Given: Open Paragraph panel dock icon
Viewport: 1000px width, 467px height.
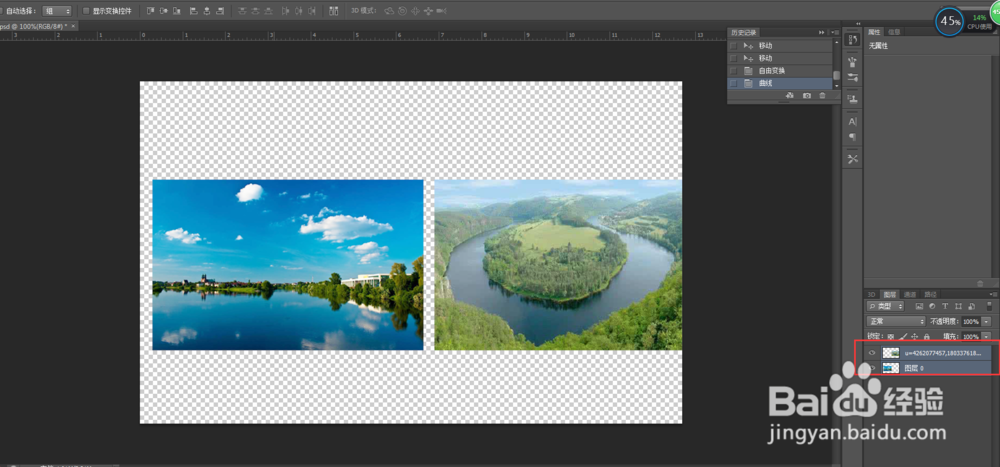Looking at the screenshot, I should [852, 137].
